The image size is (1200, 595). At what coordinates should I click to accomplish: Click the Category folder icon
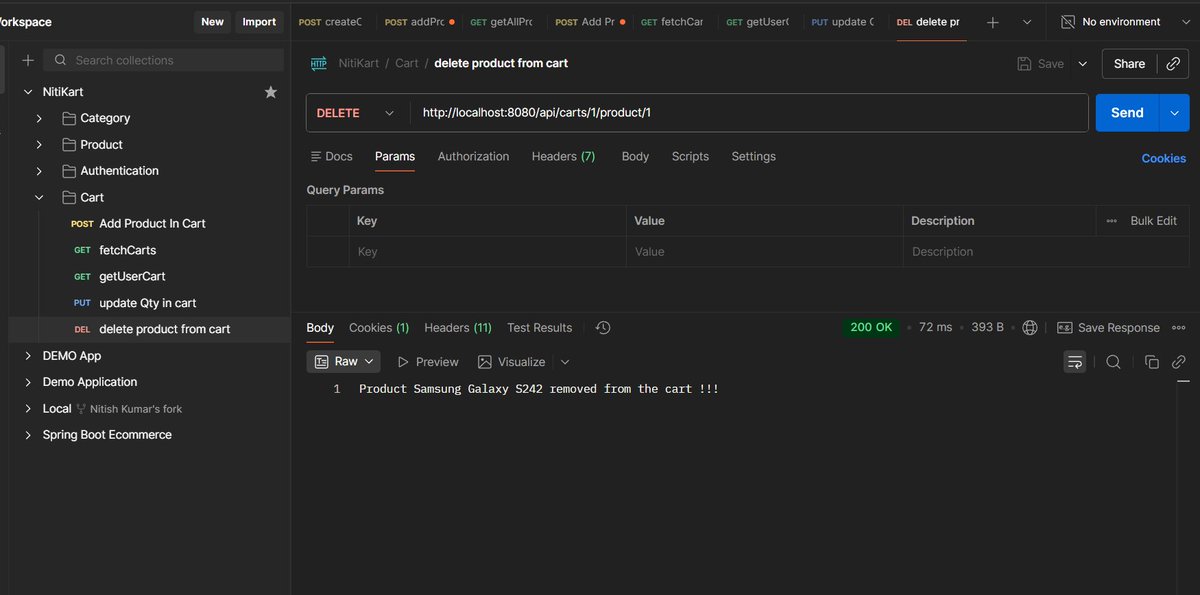click(69, 118)
